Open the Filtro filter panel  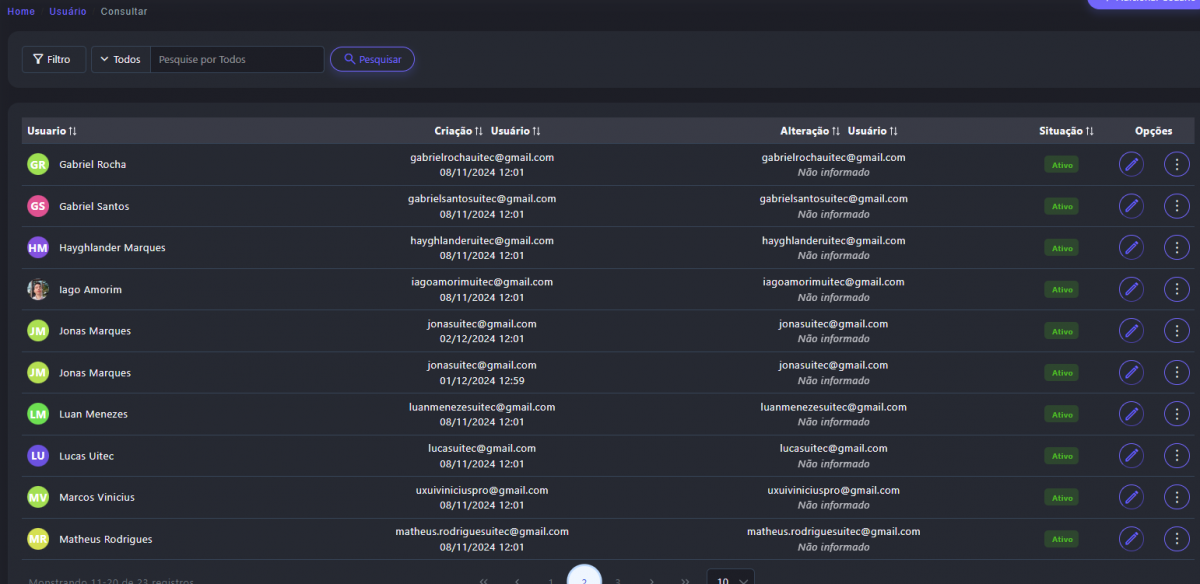(53, 60)
